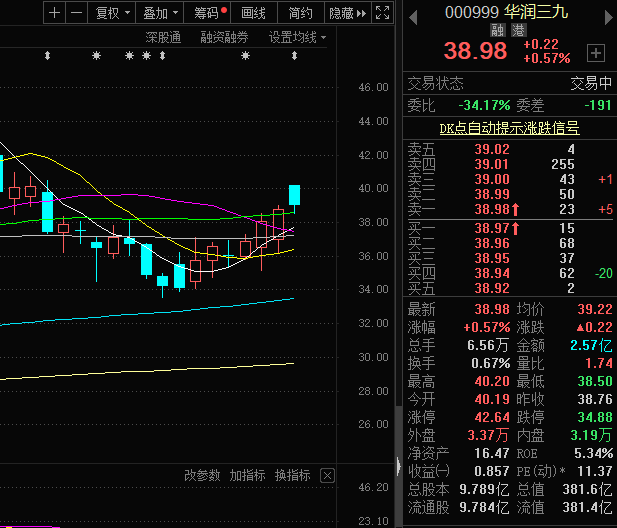Screen dimensions: 617x528
Task: Click the 买二 price 38.96
Action: (492, 243)
